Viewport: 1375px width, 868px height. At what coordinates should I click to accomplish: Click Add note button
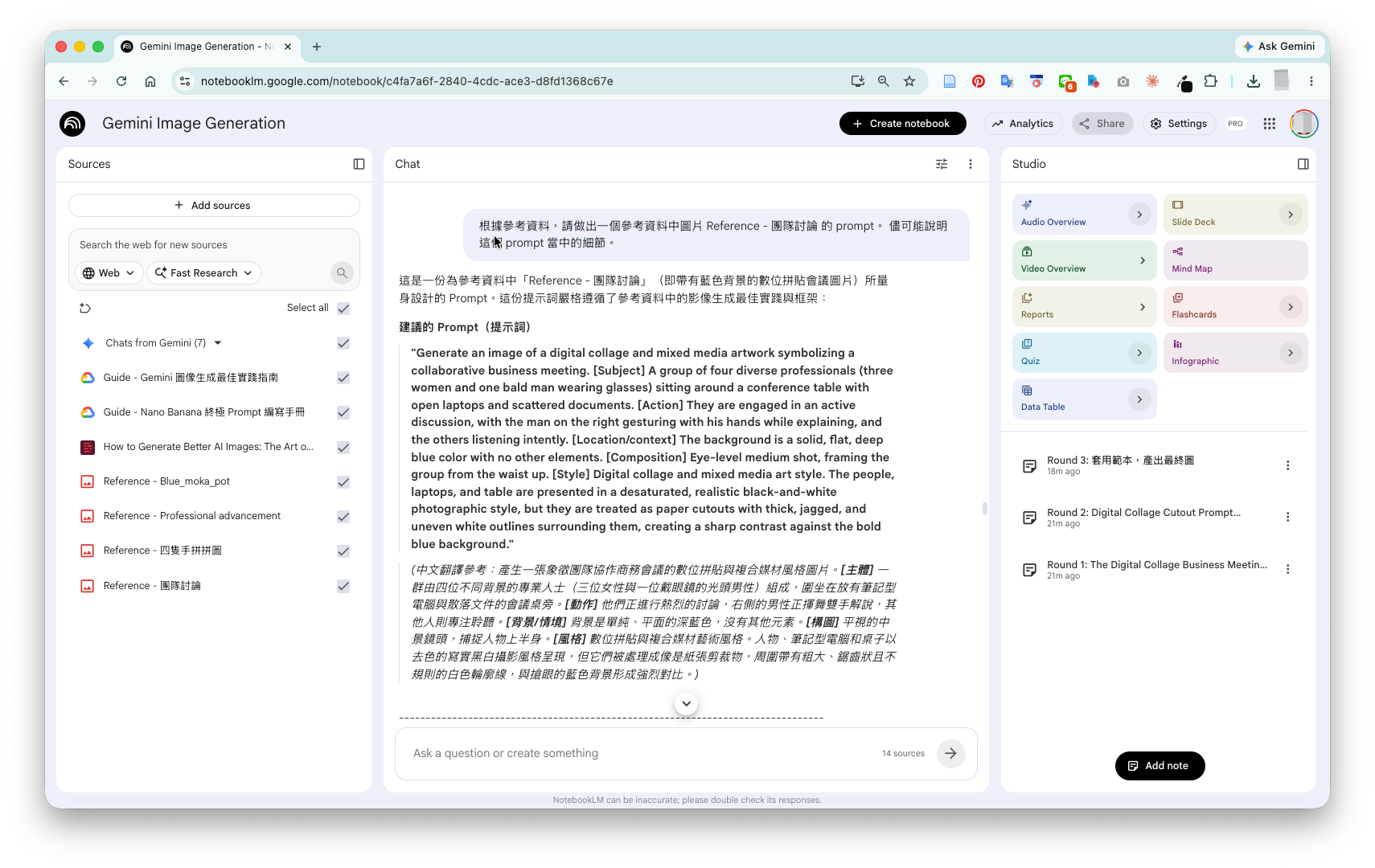click(1160, 766)
